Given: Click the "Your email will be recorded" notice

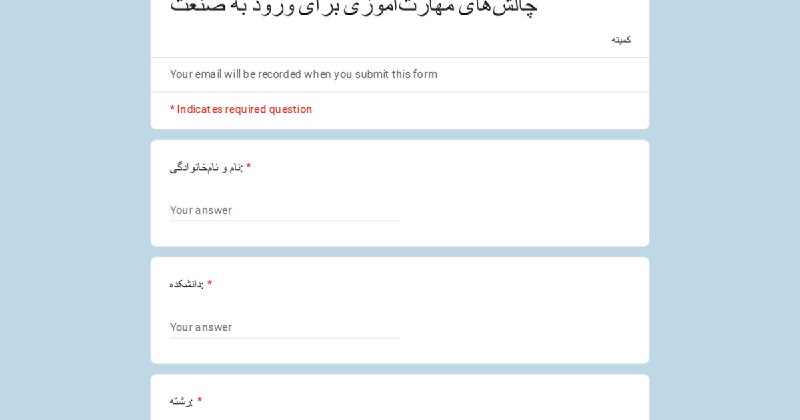Looking at the screenshot, I should click(303, 74).
